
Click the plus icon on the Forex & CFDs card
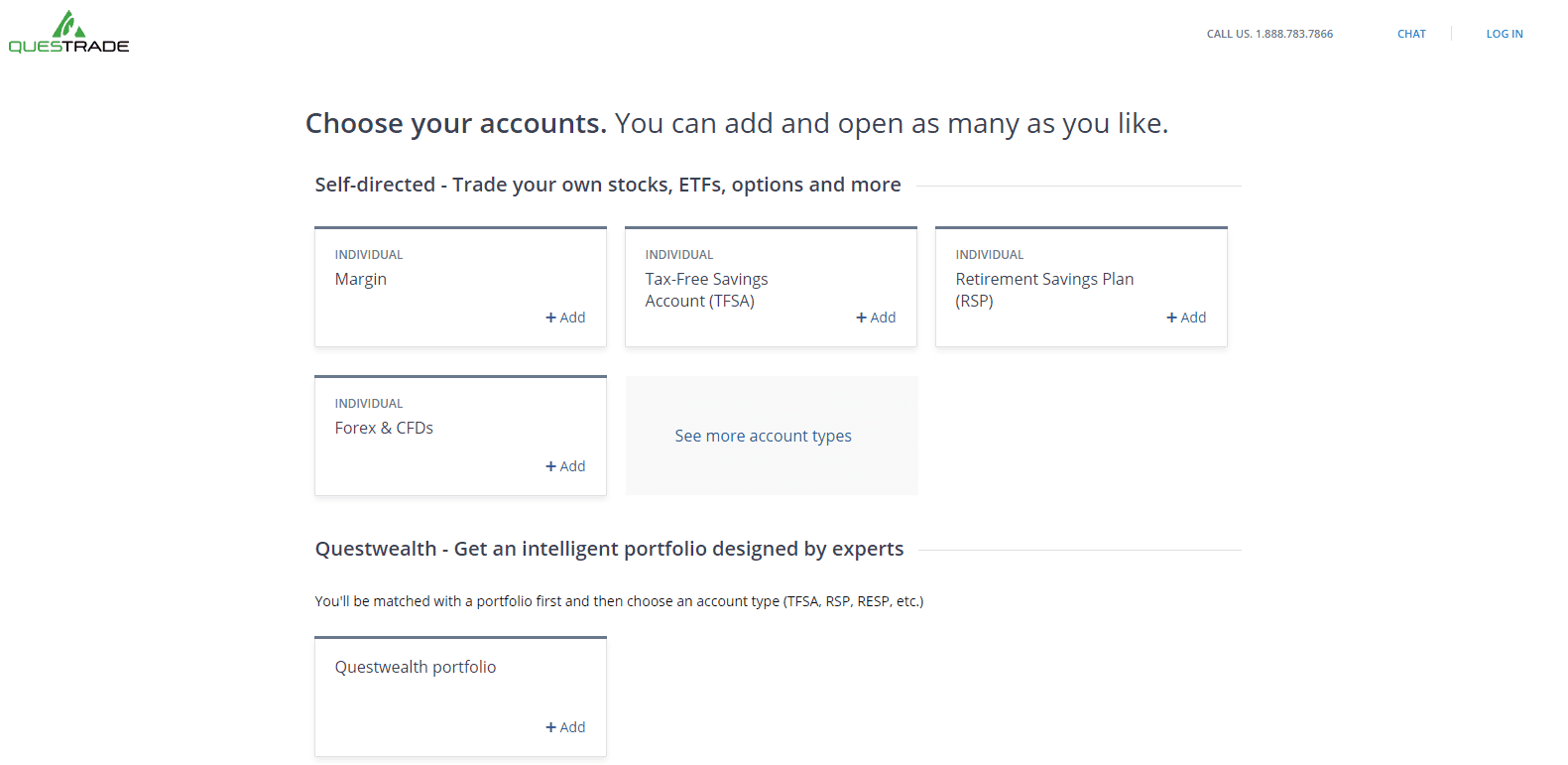[x=550, y=465]
